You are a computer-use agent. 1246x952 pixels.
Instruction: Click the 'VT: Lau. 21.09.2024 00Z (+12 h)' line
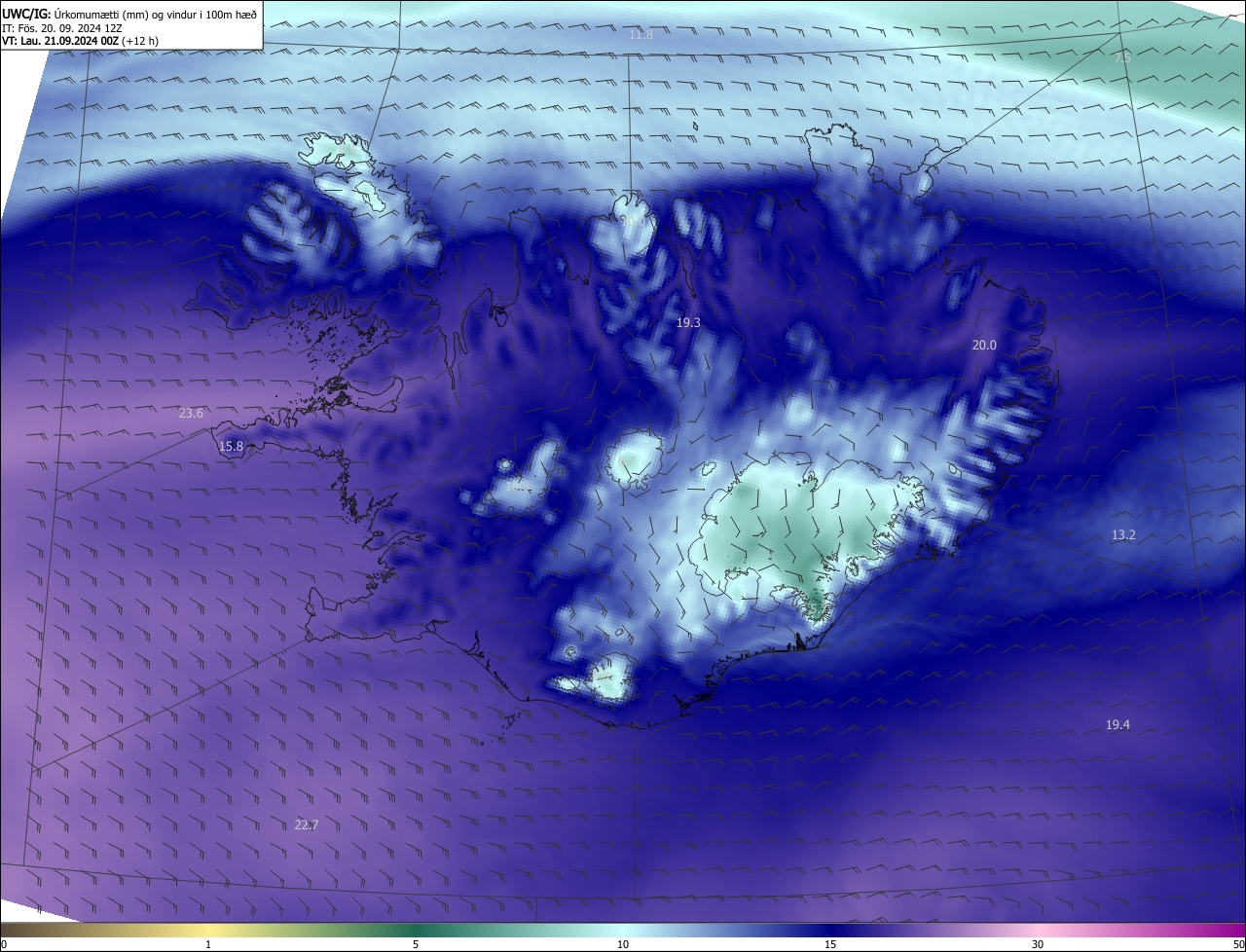[x=80, y=41]
